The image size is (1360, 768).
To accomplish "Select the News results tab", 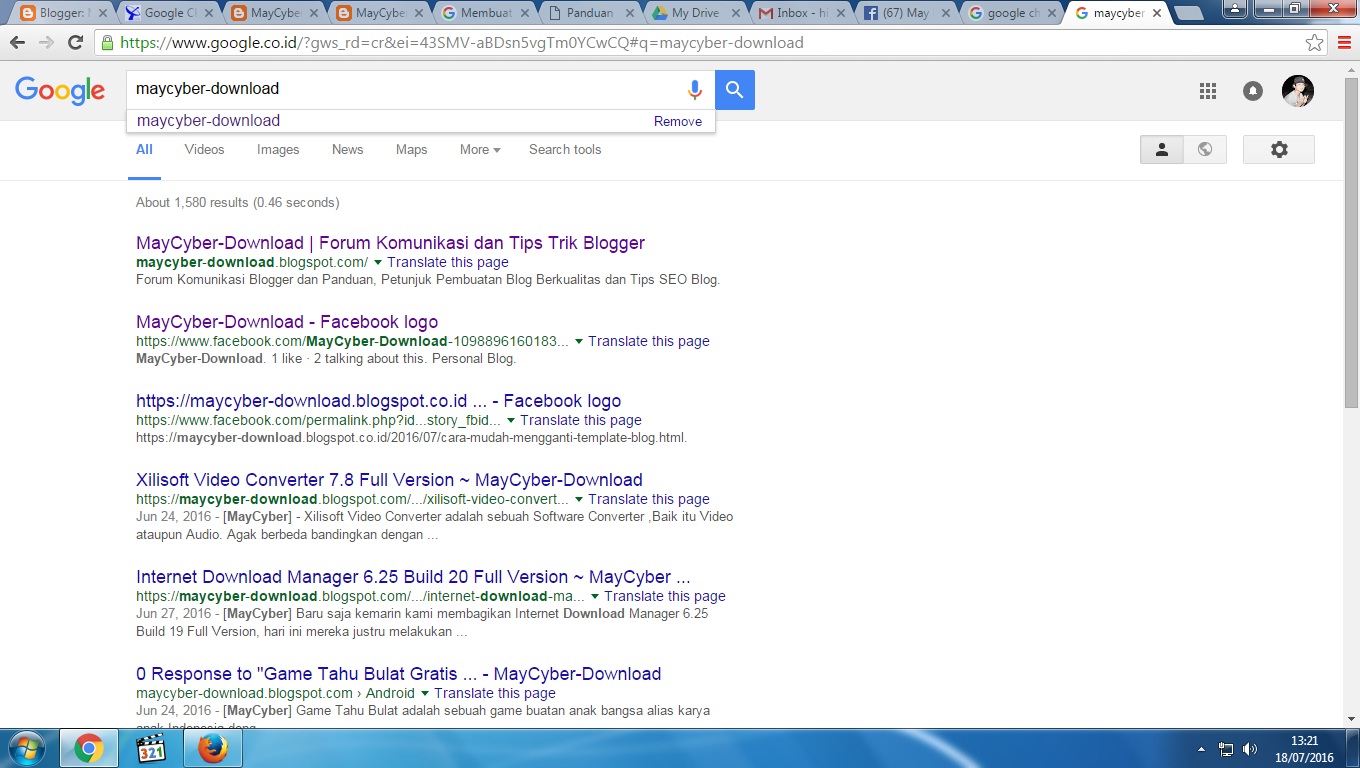I will tap(348, 150).
